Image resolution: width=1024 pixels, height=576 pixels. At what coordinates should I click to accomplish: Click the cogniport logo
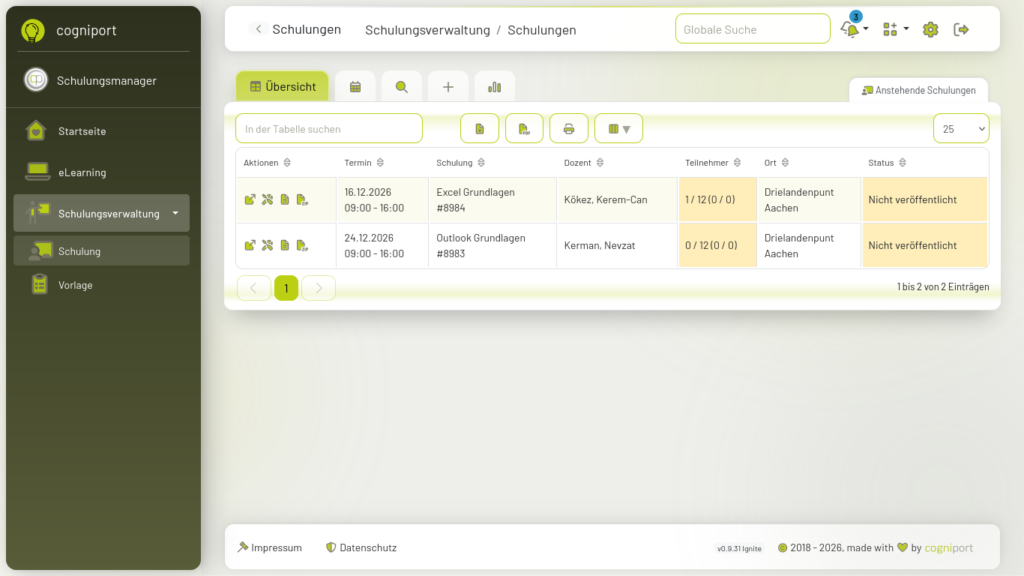click(x=33, y=30)
